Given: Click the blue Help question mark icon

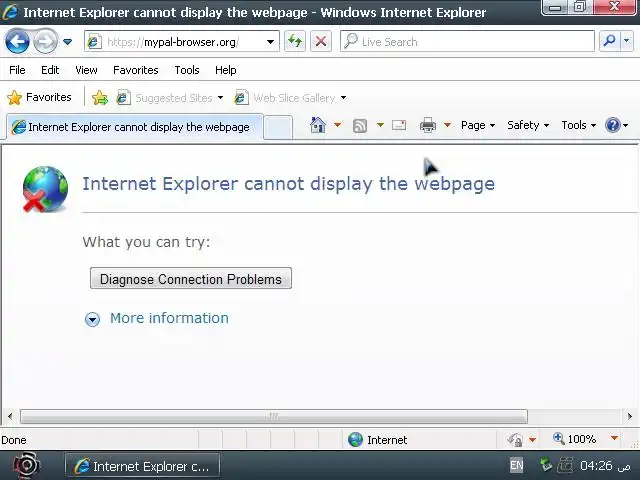Looking at the screenshot, I should (613, 125).
